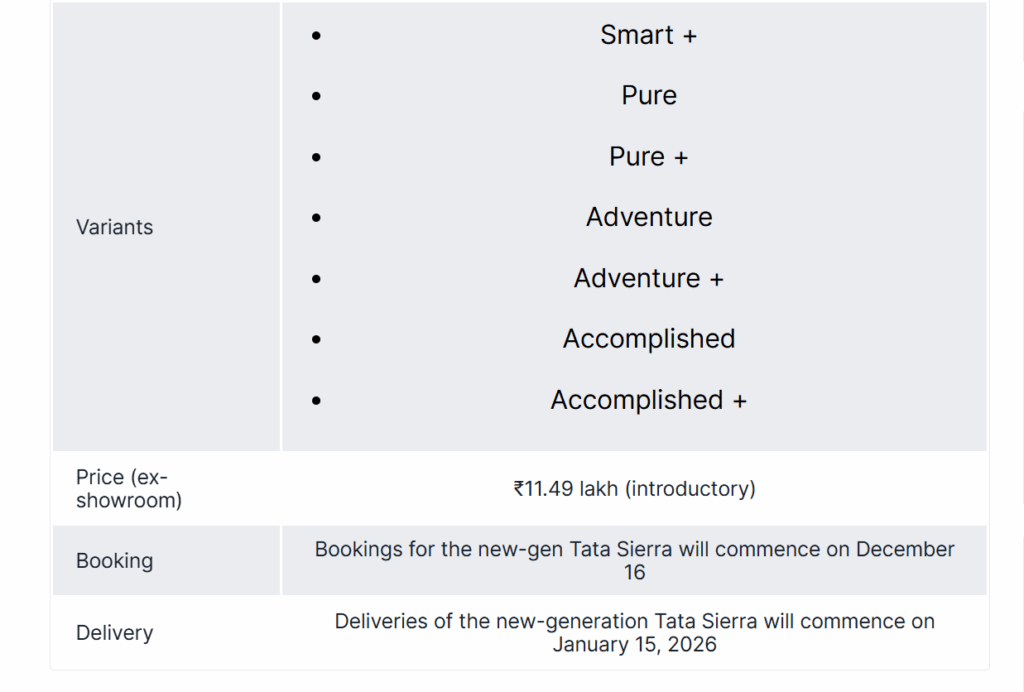Click the 'Delivery' row label
The height and width of the screenshot is (692, 1024).
(115, 633)
